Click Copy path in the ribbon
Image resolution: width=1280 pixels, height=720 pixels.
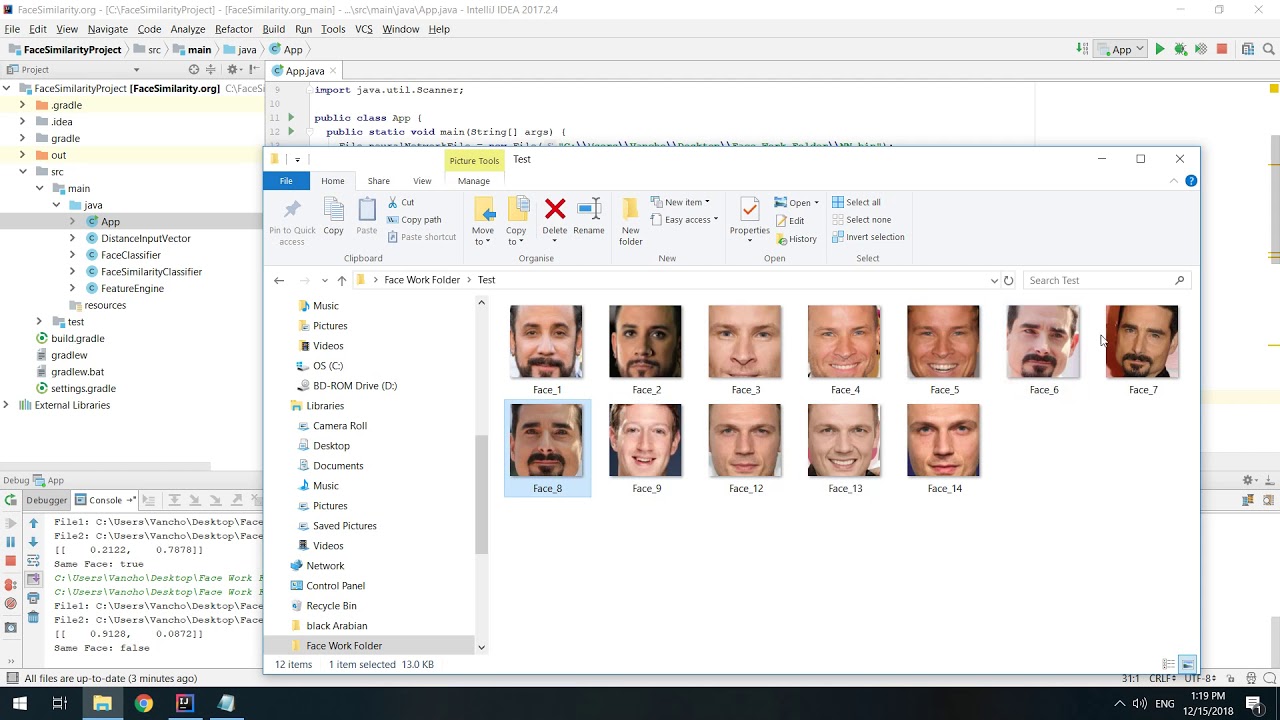click(x=414, y=220)
